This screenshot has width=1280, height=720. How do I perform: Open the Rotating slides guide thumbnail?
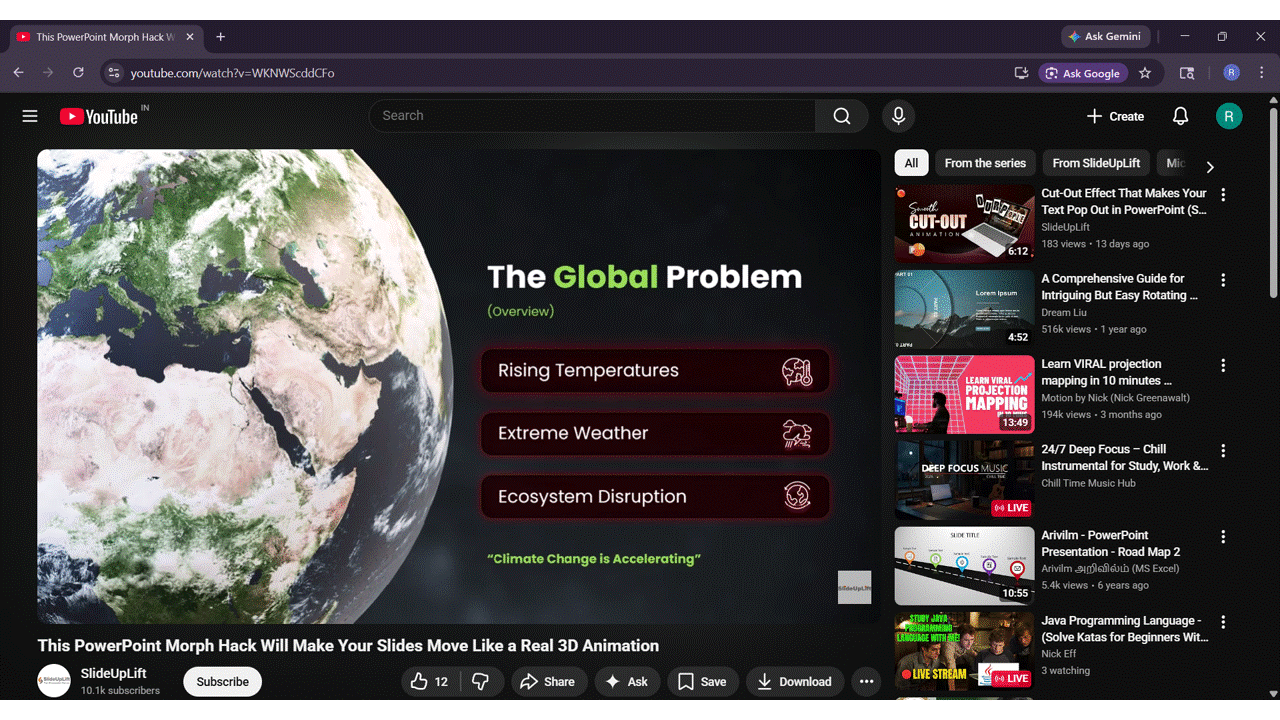[964, 309]
